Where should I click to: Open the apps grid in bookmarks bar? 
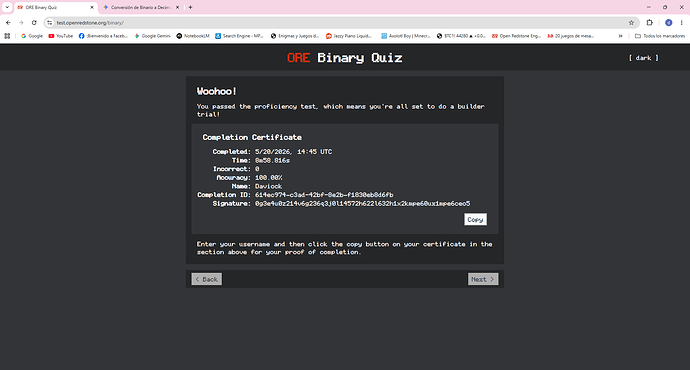pos(7,36)
